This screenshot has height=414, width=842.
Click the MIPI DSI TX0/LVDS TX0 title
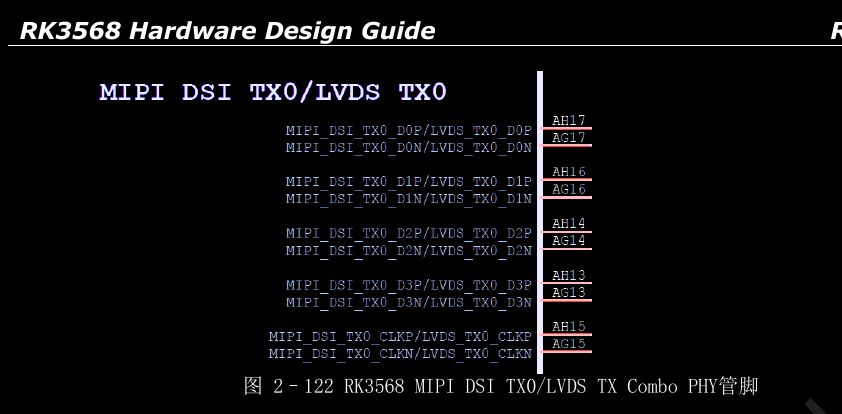click(273, 93)
